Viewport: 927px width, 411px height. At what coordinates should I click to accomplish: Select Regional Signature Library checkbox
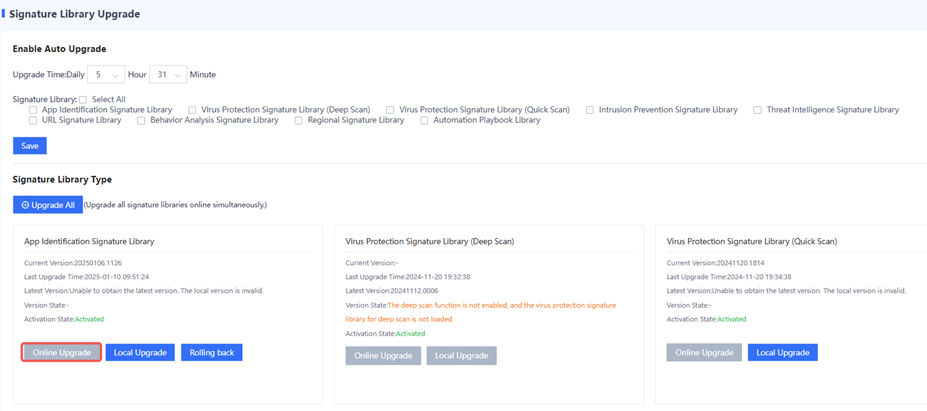(x=298, y=120)
